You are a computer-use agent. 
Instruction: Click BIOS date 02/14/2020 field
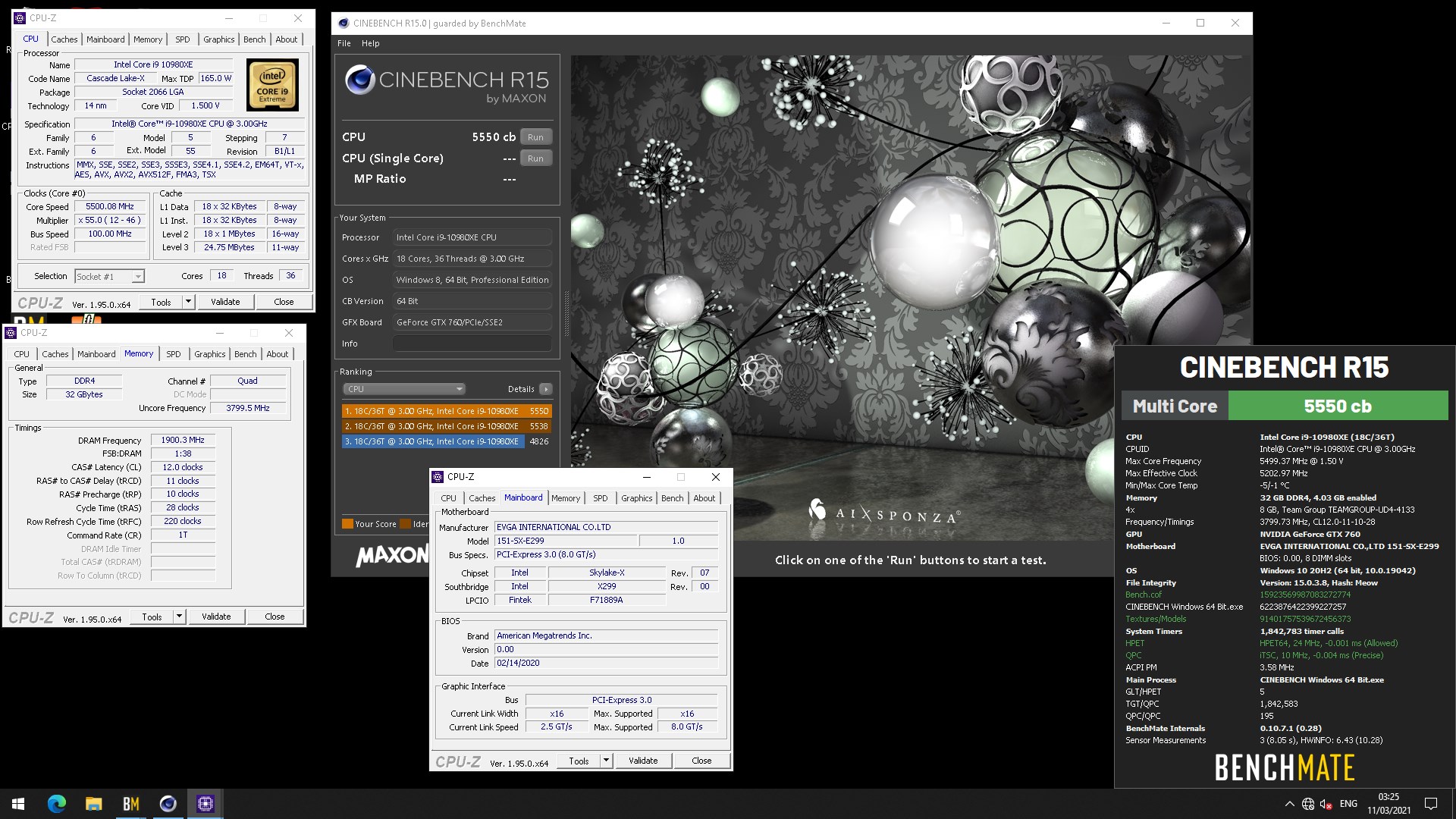tap(606, 663)
